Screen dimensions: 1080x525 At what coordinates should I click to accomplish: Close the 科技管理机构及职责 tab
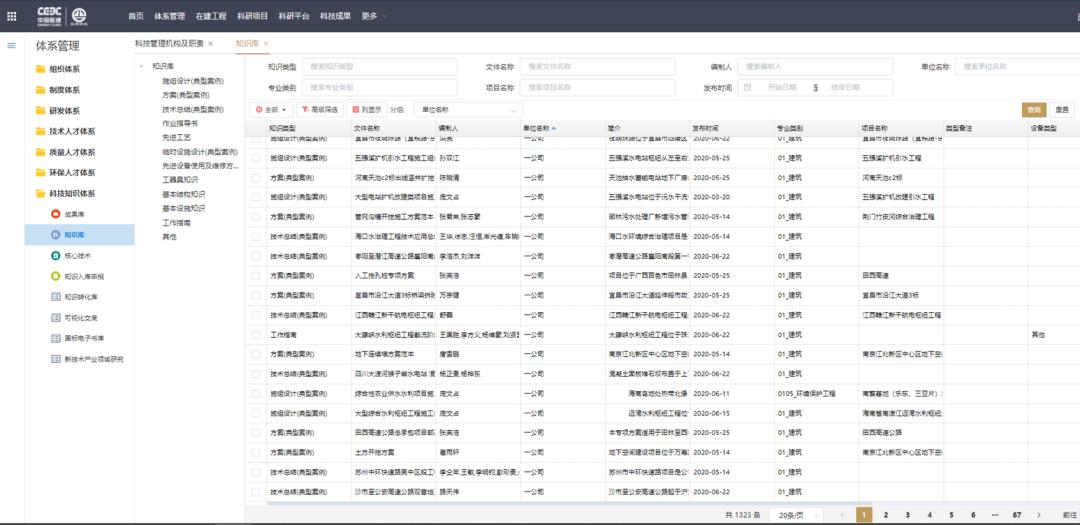tap(209, 44)
